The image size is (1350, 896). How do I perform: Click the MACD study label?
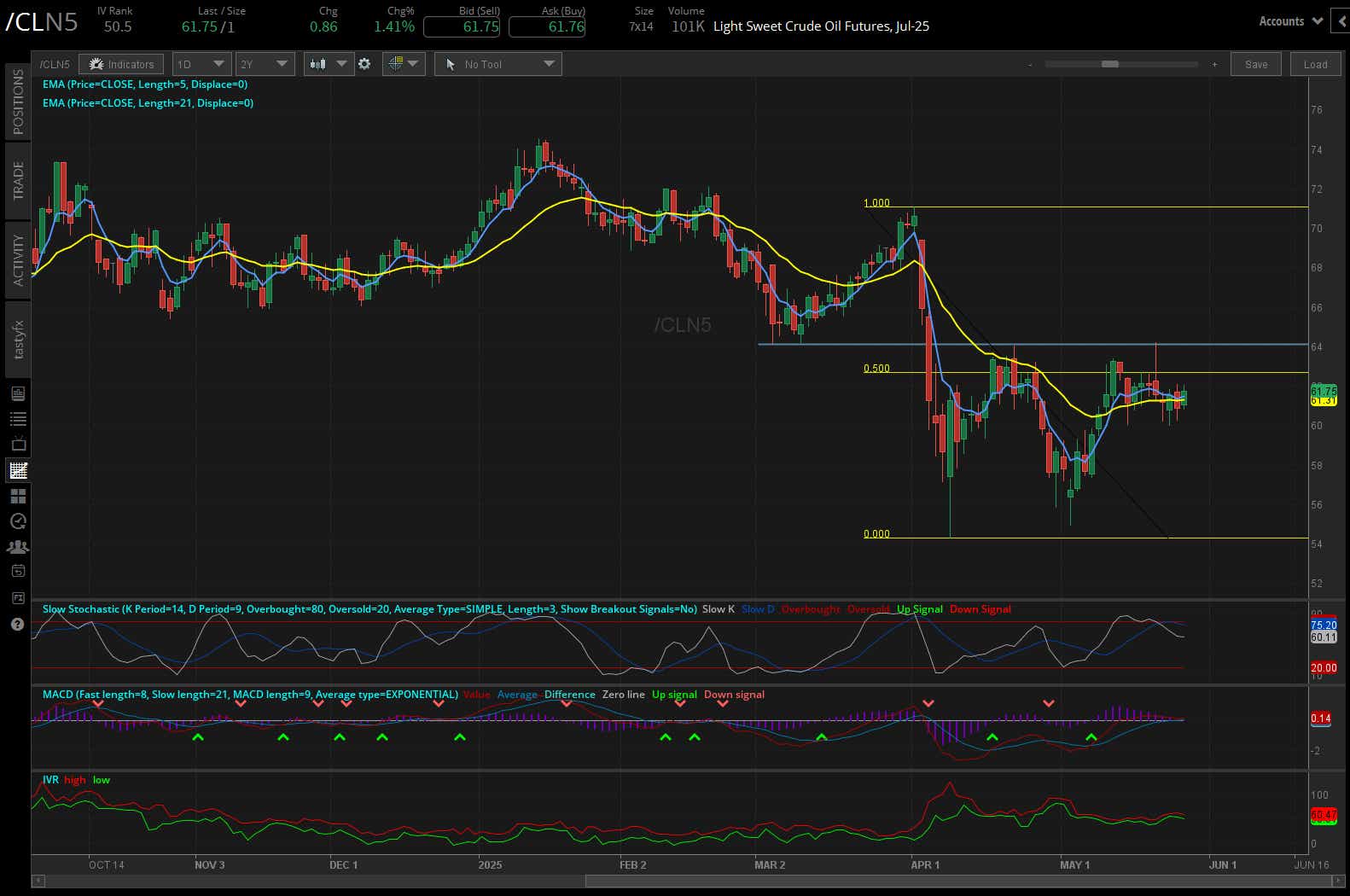[x=250, y=695]
